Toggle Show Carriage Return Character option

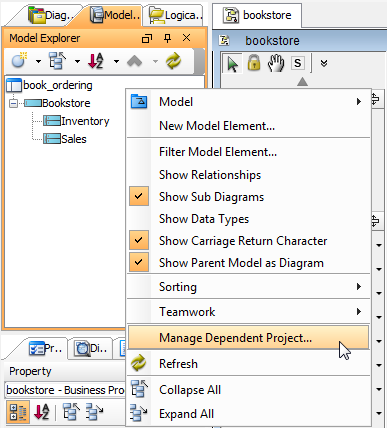[x=248, y=241]
